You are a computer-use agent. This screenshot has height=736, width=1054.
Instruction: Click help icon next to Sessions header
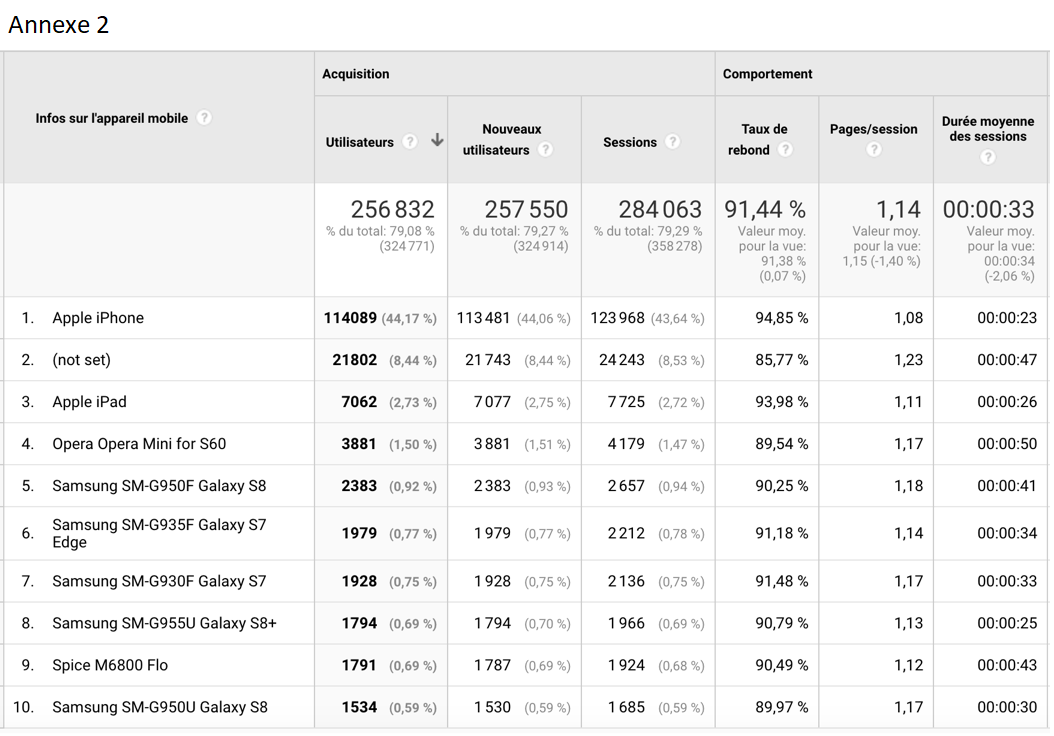coord(672,142)
